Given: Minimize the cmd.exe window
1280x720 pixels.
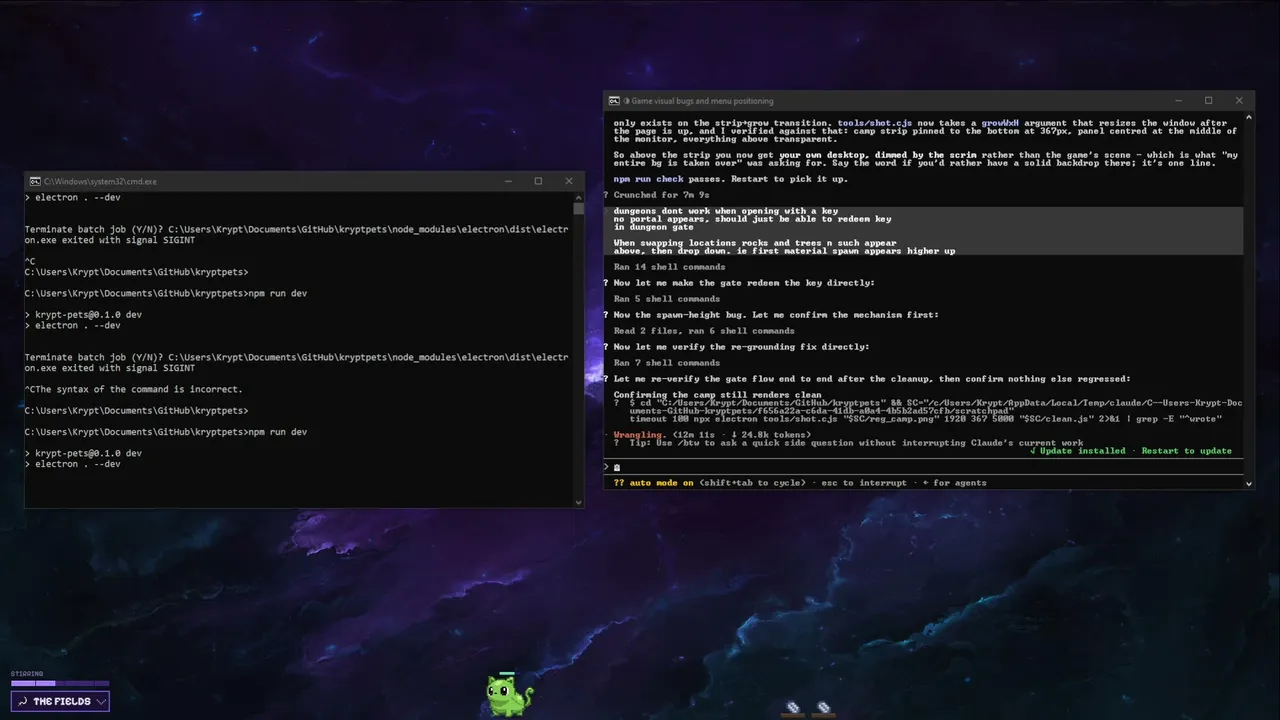Looking at the screenshot, I should [507, 181].
